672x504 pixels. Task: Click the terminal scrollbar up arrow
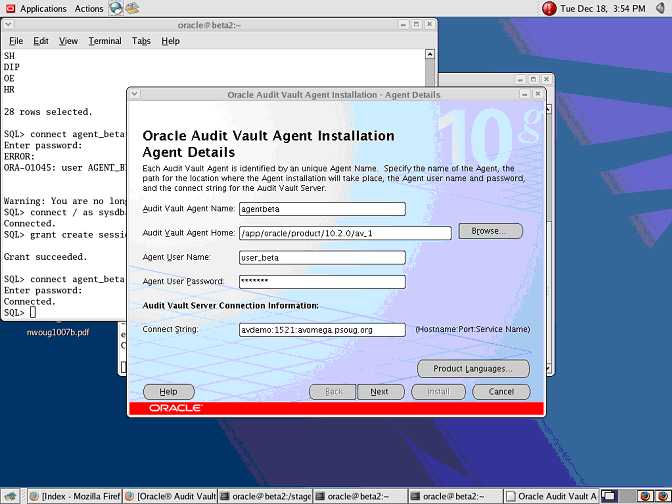[429, 54]
